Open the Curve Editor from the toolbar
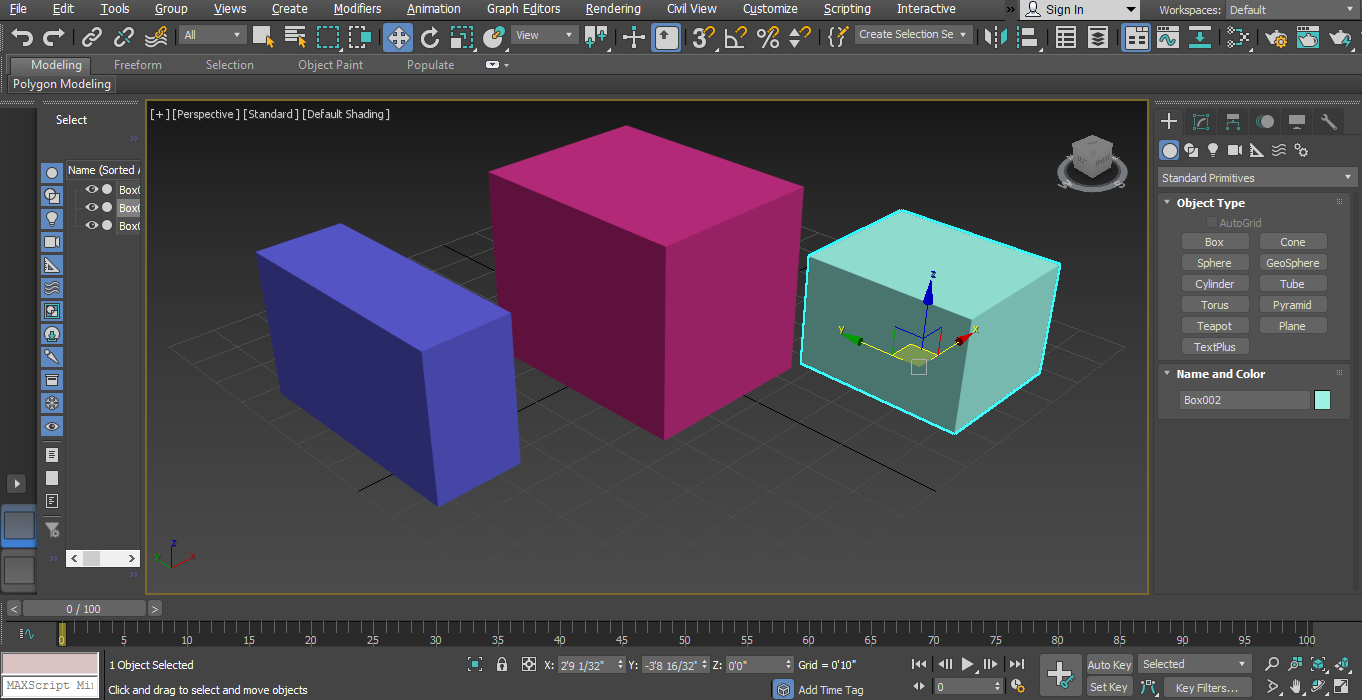1362x700 pixels. click(1167, 38)
